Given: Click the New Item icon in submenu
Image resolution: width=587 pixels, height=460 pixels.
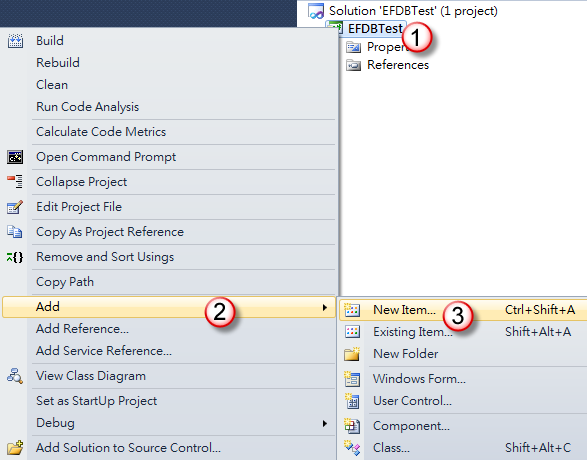Looking at the screenshot, I should (352, 310).
